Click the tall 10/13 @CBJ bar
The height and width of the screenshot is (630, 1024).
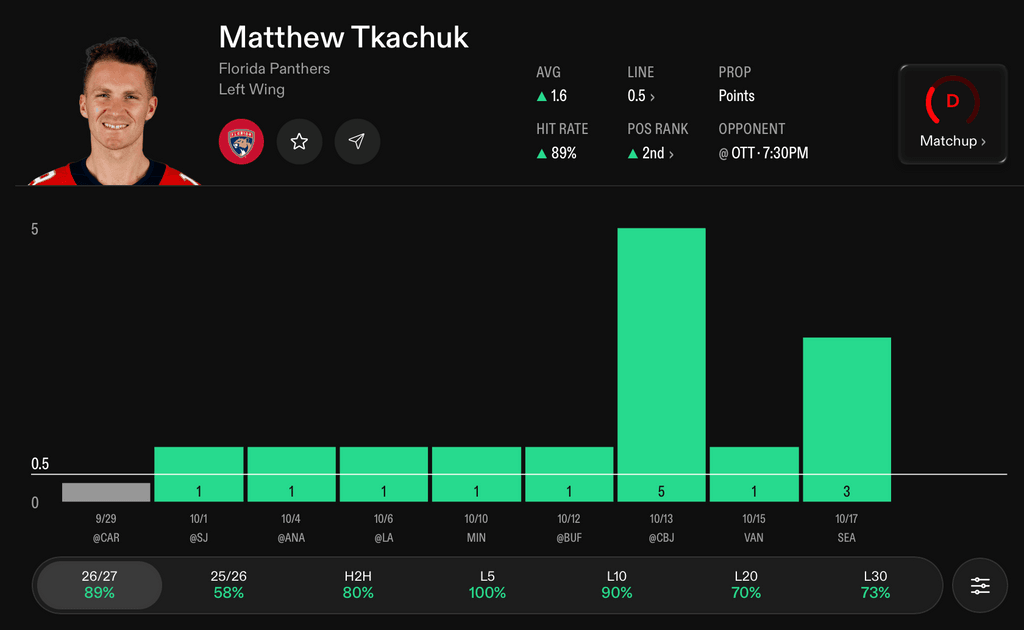pos(662,364)
